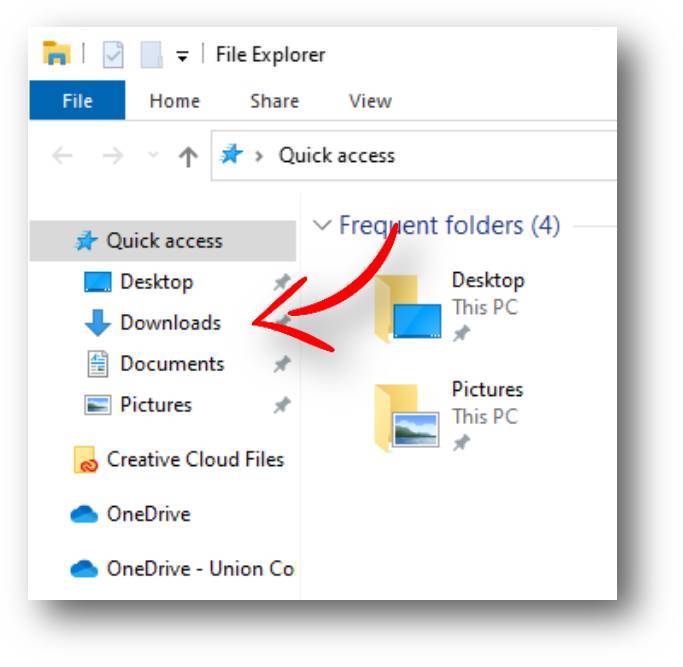Switch to the View ribbon tab
Viewport: 683px width, 667px height.
click(x=370, y=101)
